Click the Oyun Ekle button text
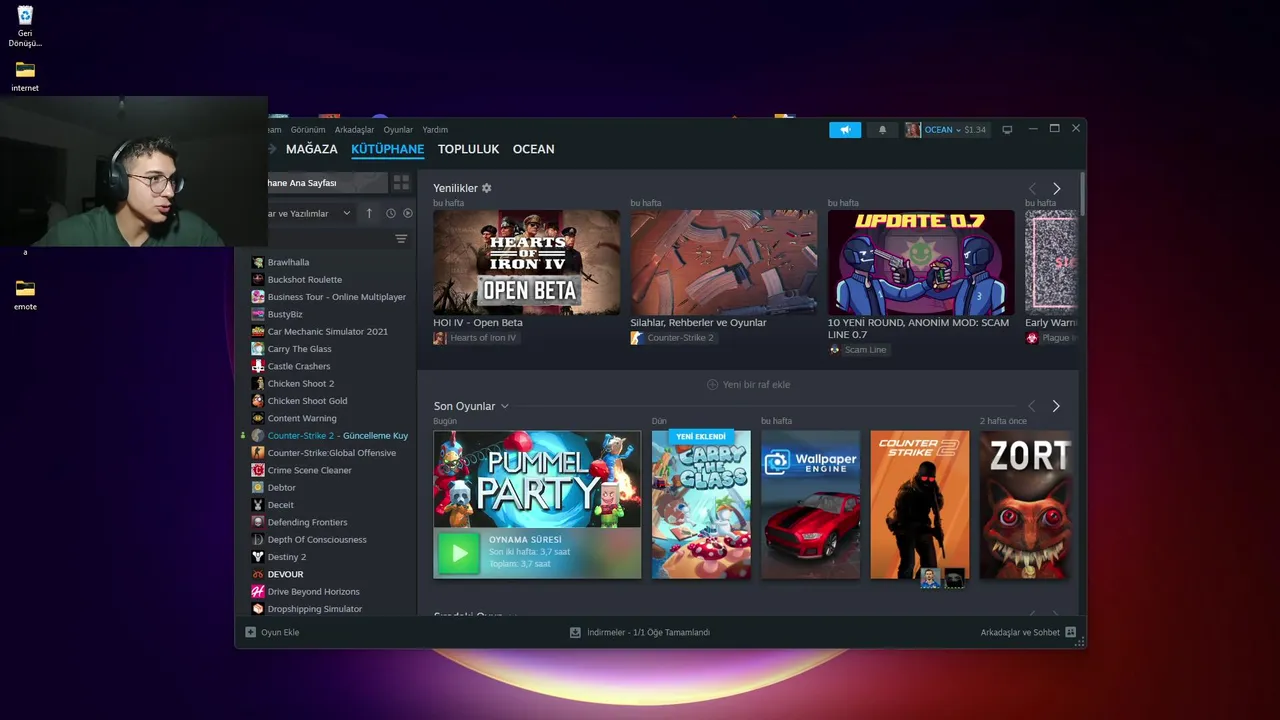This screenshot has width=1280, height=720. click(x=280, y=632)
